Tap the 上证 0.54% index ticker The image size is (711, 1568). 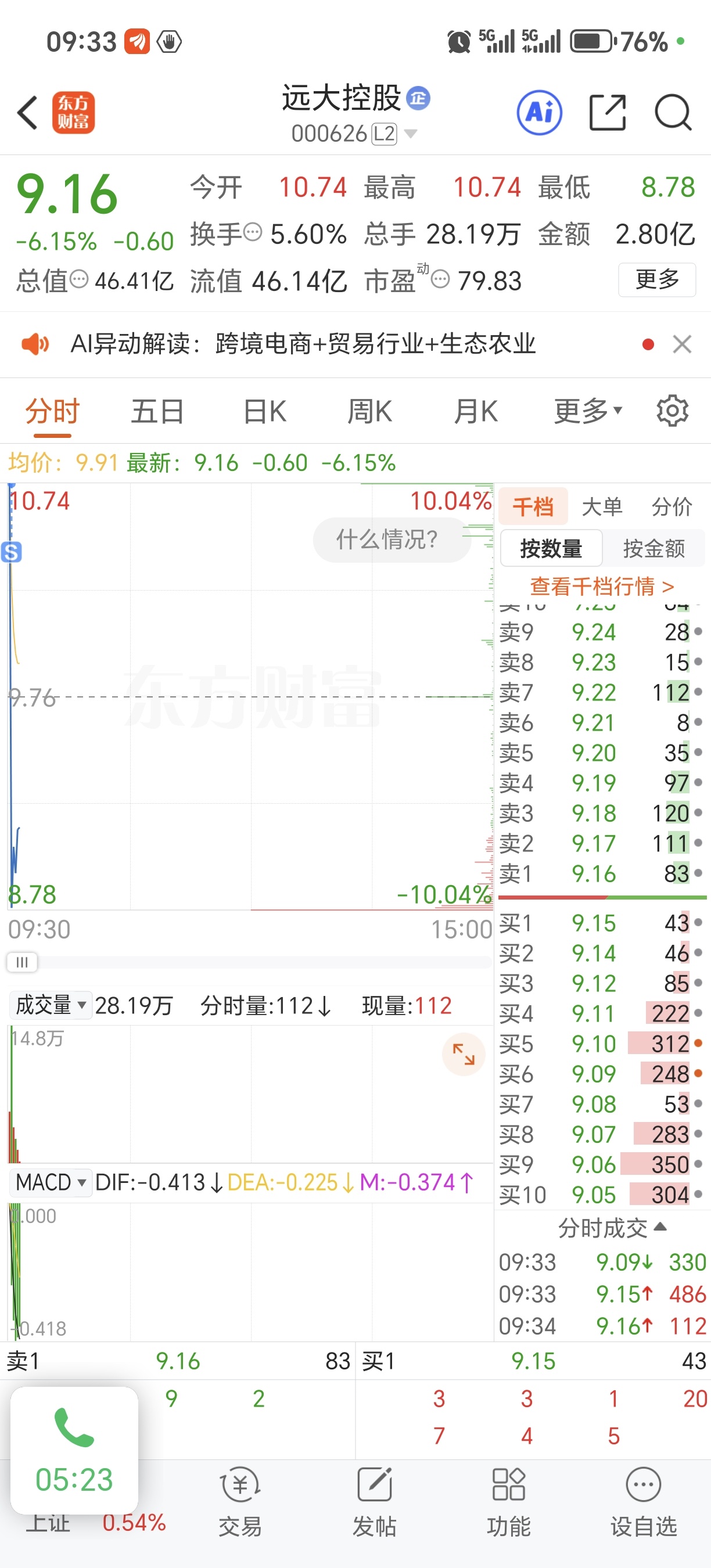(96, 1523)
